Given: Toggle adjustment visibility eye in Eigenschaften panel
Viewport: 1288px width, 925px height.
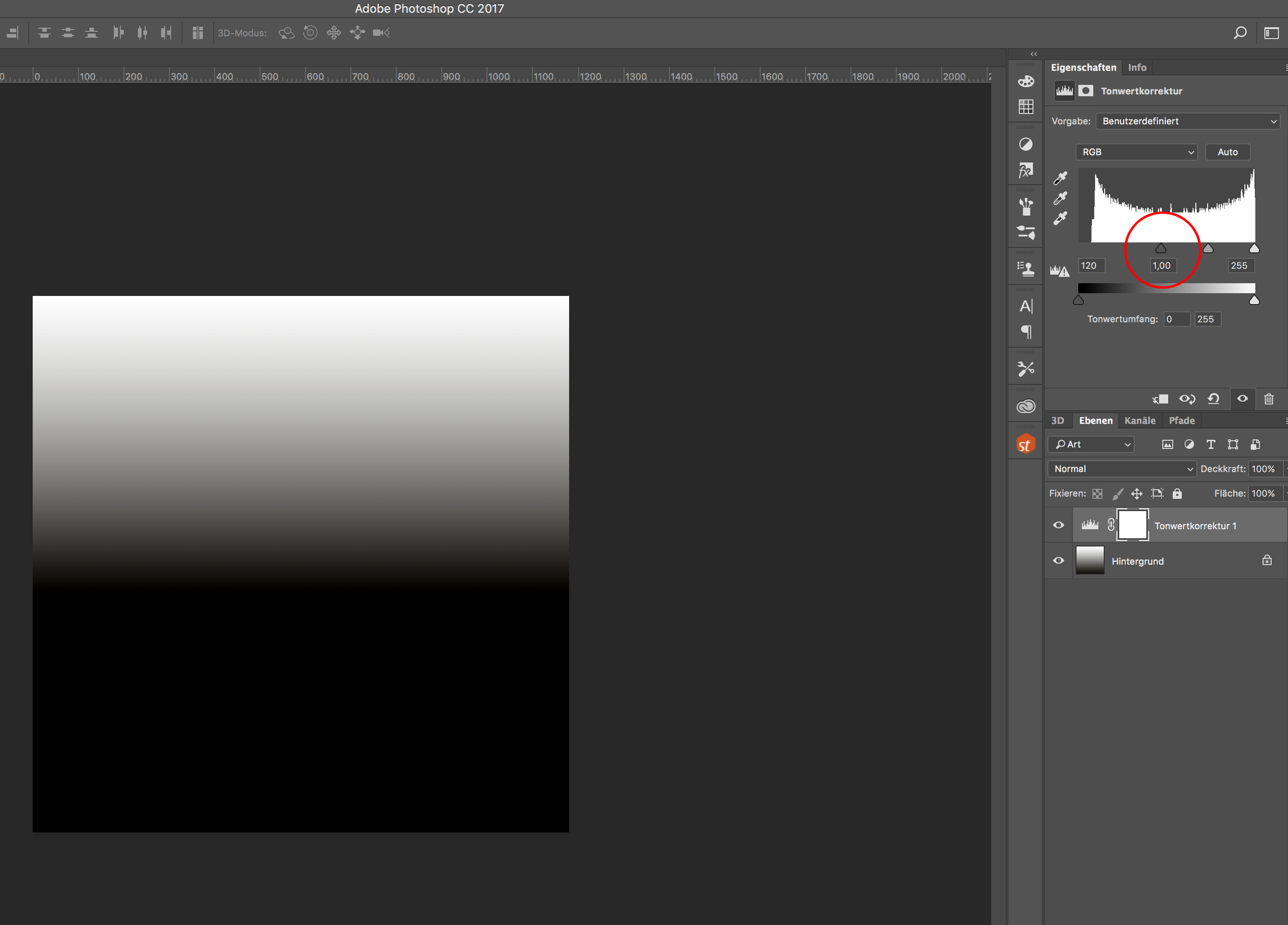Looking at the screenshot, I should tap(1243, 399).
